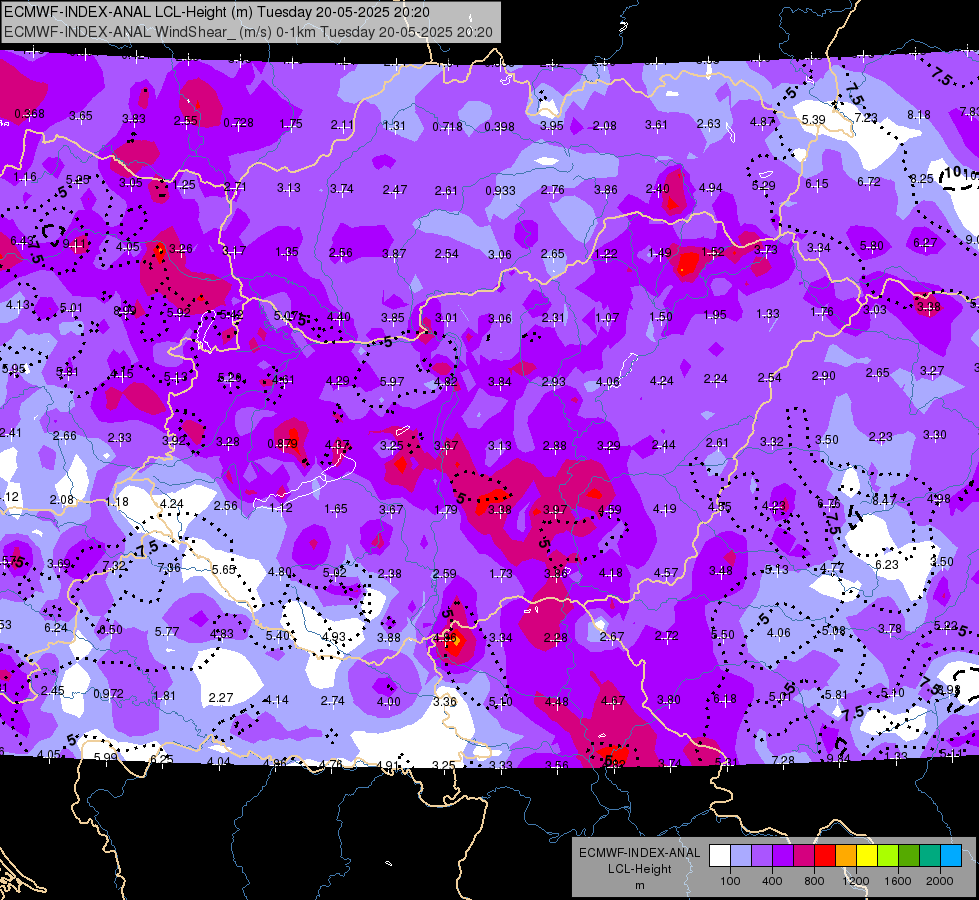Click the legend tick label '400'
The image size is (979, 900).
tap(772, 881)
